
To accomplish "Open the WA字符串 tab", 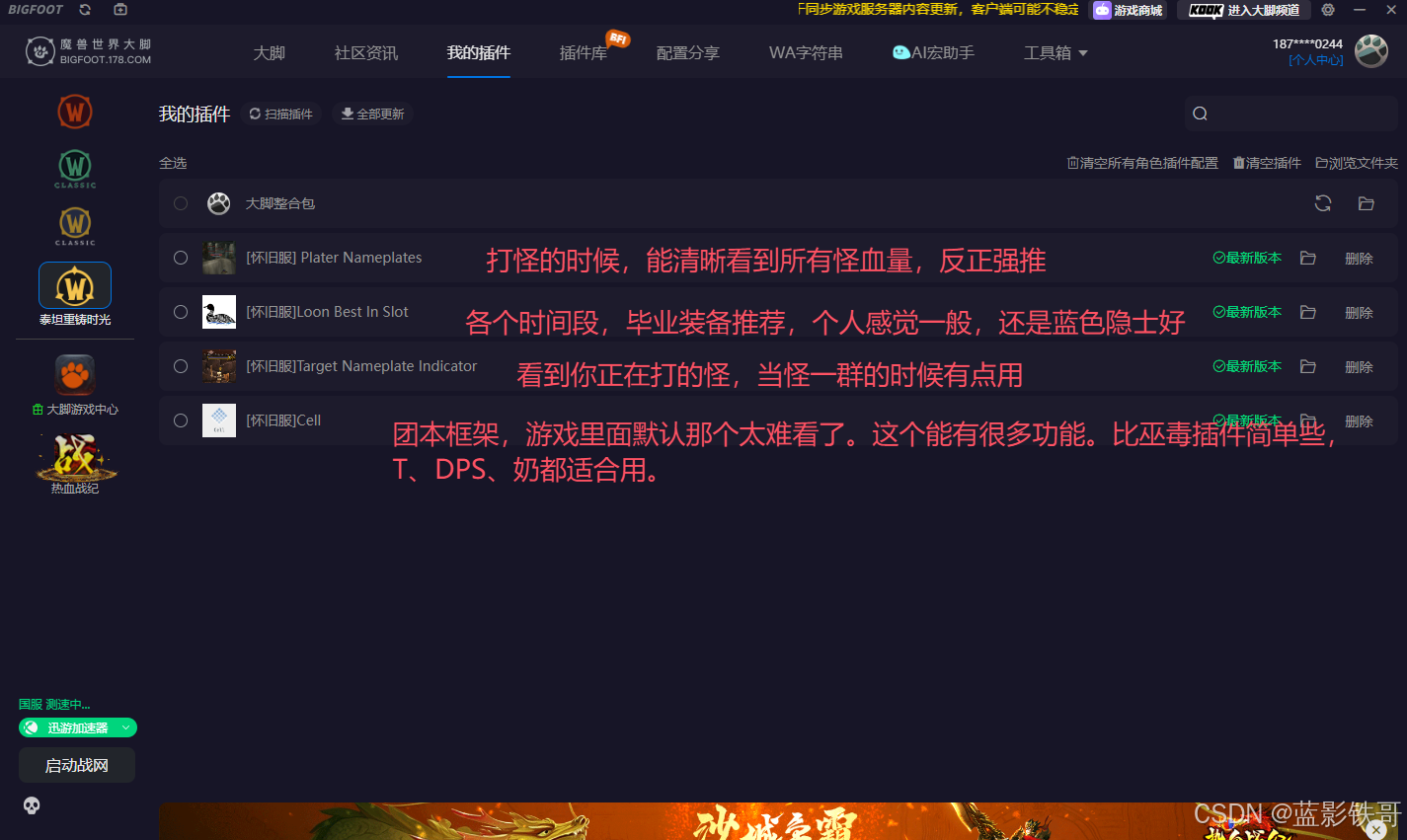I will pyautogui.click(x=806, y=53).
